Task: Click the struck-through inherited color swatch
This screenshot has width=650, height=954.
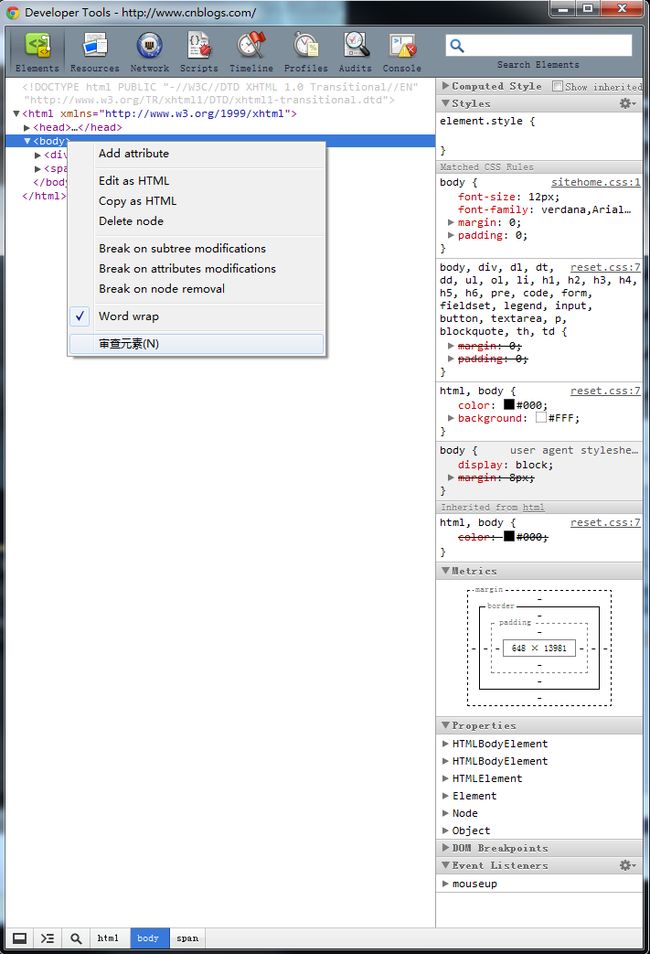Action: pos(509,536)
